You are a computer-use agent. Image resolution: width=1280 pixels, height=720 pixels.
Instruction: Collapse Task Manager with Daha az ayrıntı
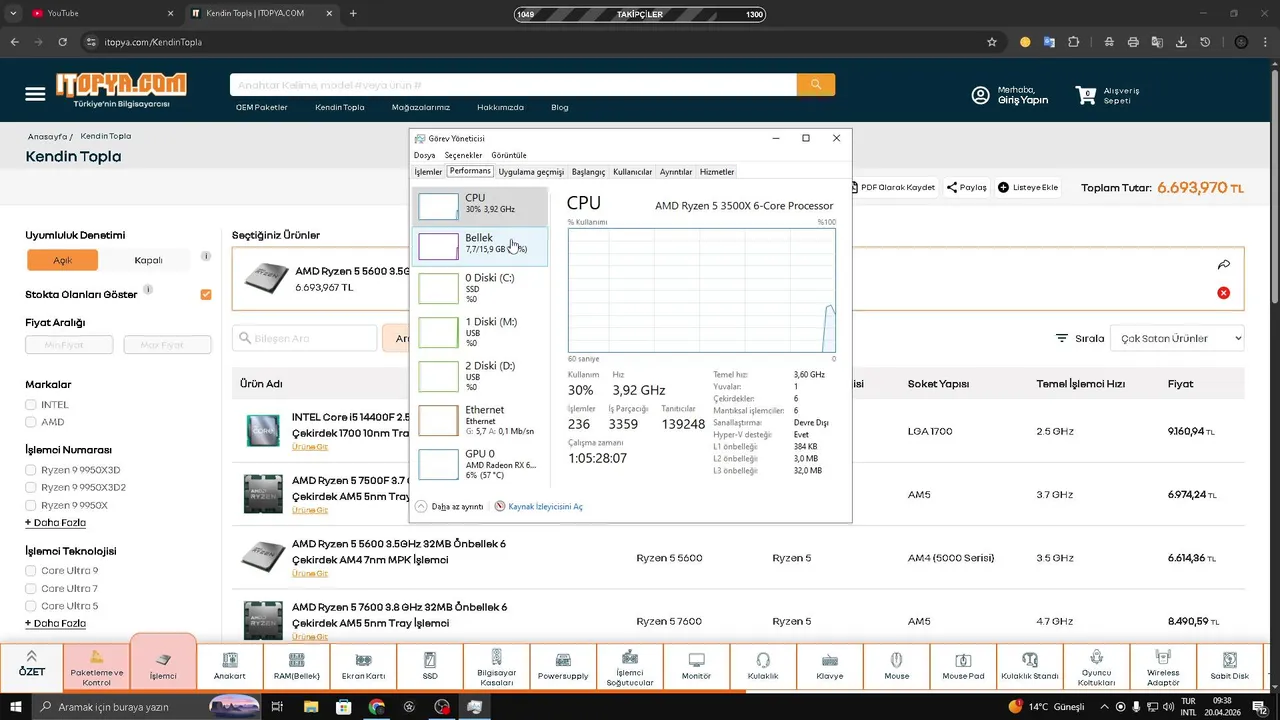pos(449,507)
